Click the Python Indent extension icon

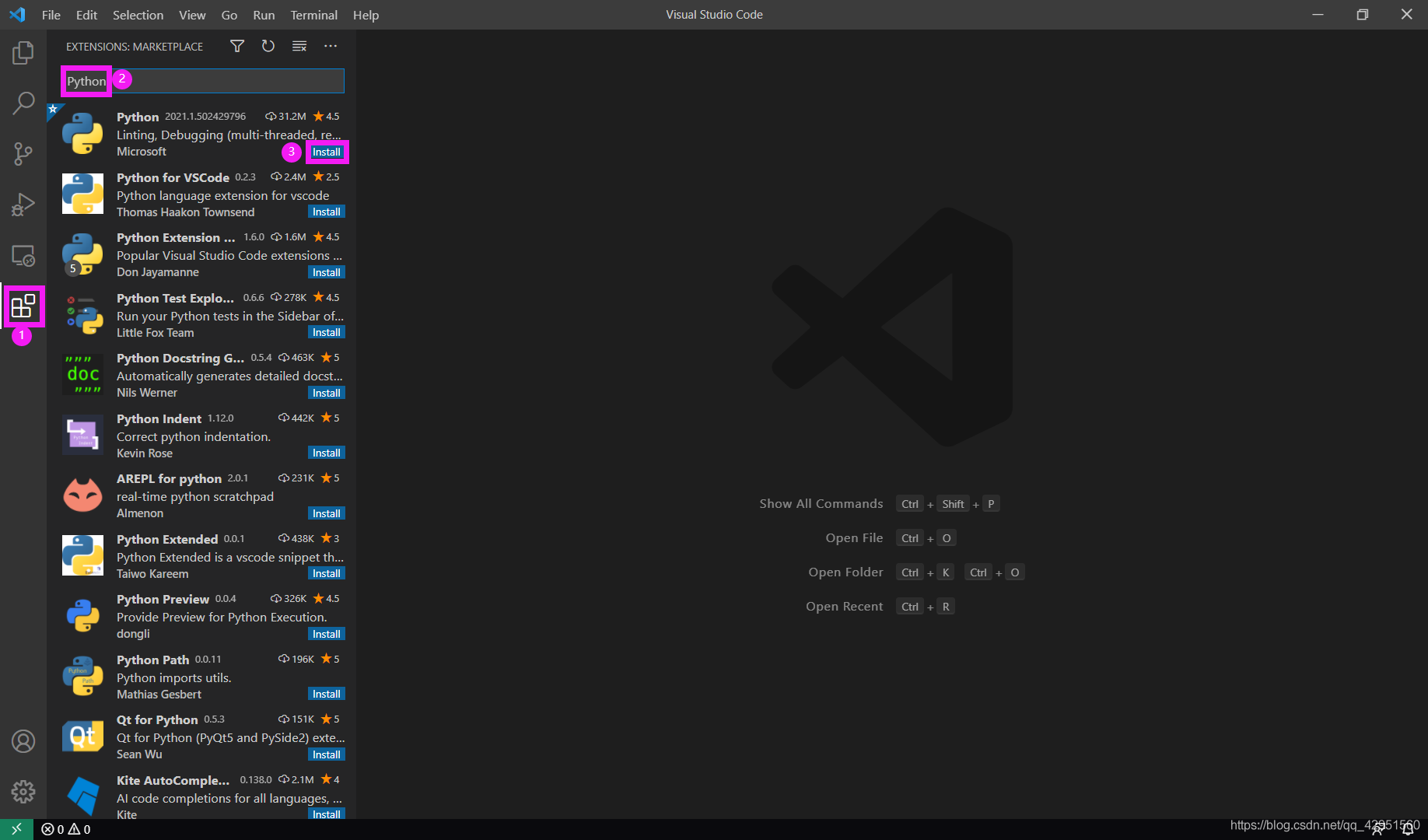click(82, 435)
